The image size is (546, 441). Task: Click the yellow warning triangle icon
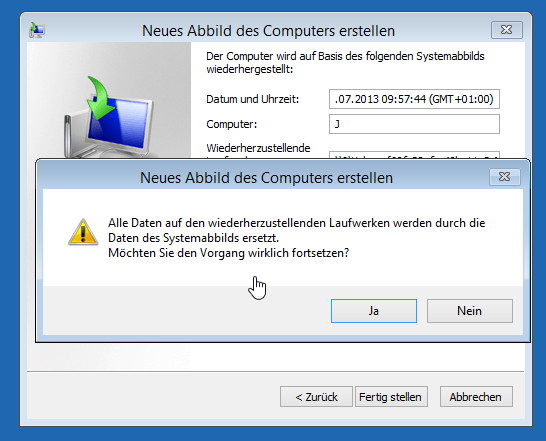pyautogui.click(x=83, y=232)
